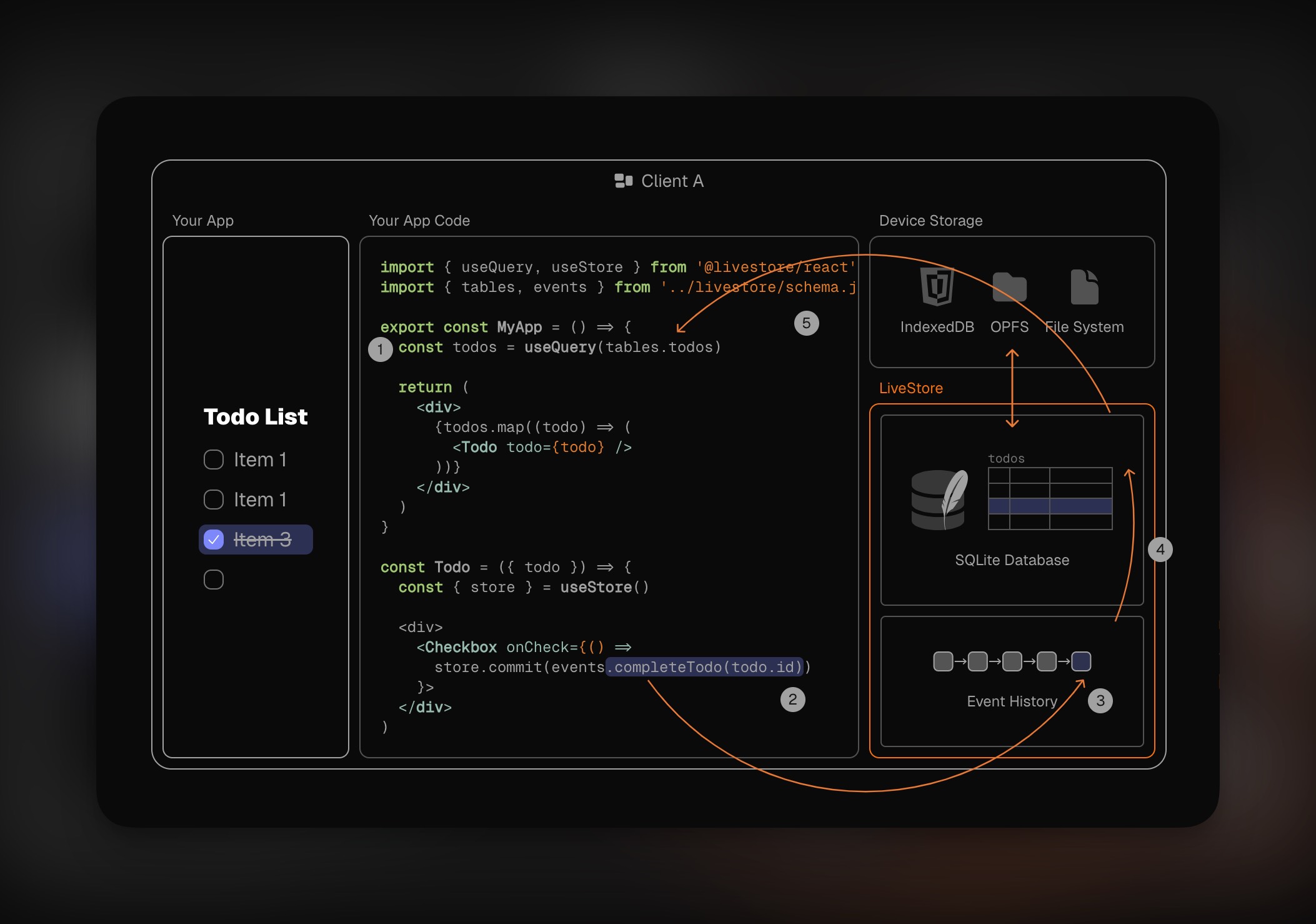1316x924 pixels.
Task: Click step marker number 5
Action: point(806,323)
